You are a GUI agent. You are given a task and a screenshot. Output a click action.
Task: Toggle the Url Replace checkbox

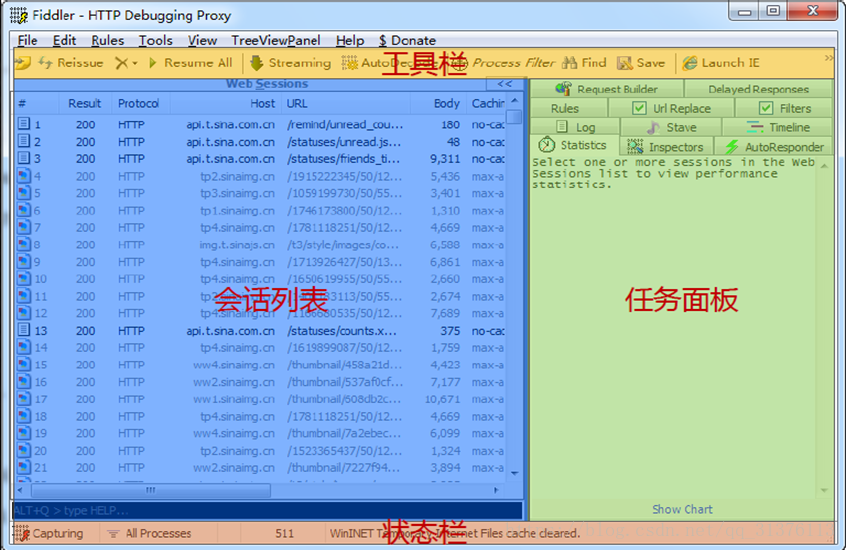pos(639,108)
